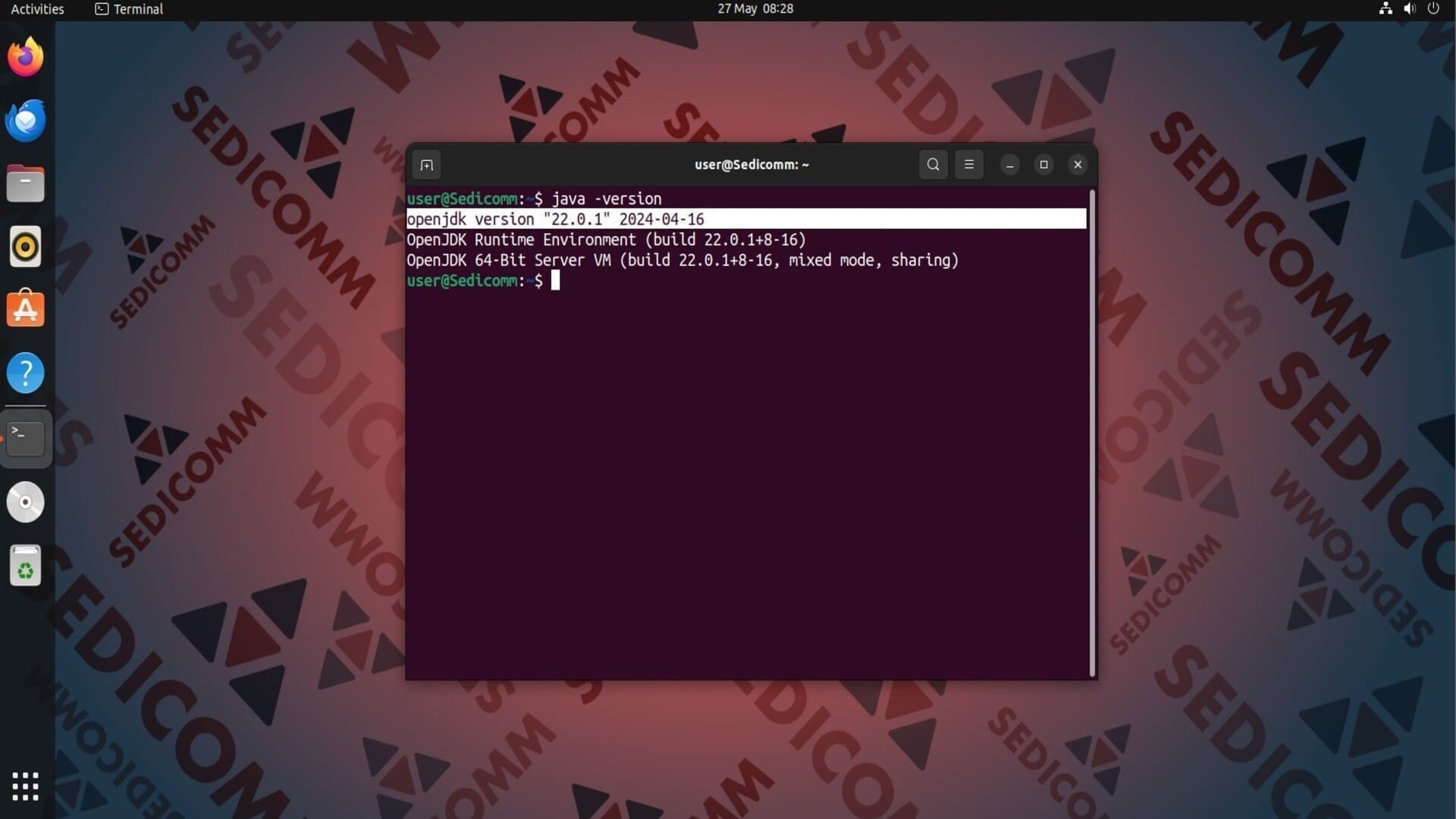The height and width of the screenshot is (819, 1456).
Task: Click the terminal search icon
Action: pos(933,165)
